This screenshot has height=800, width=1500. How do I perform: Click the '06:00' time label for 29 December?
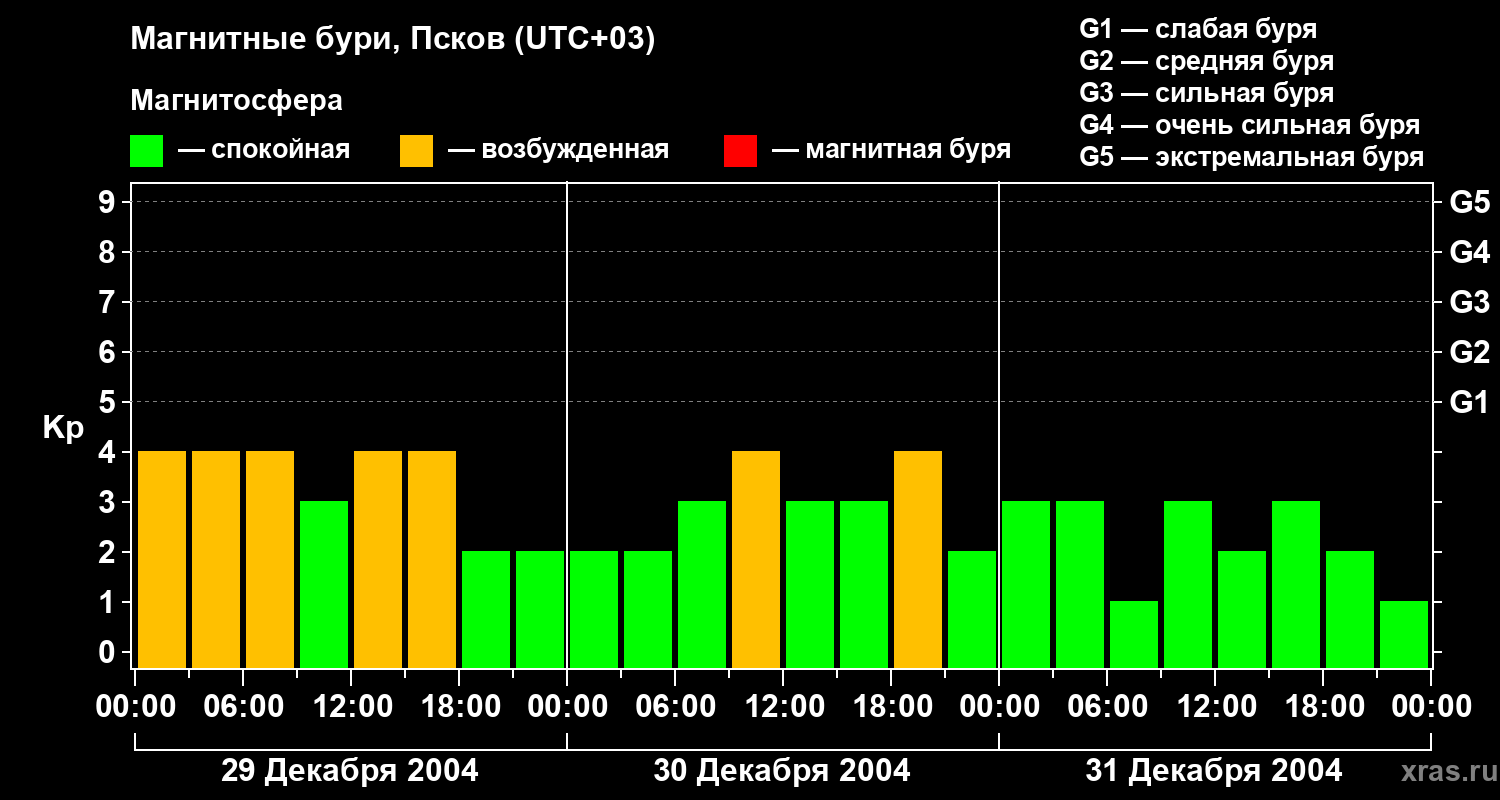(x=243, y=707)
